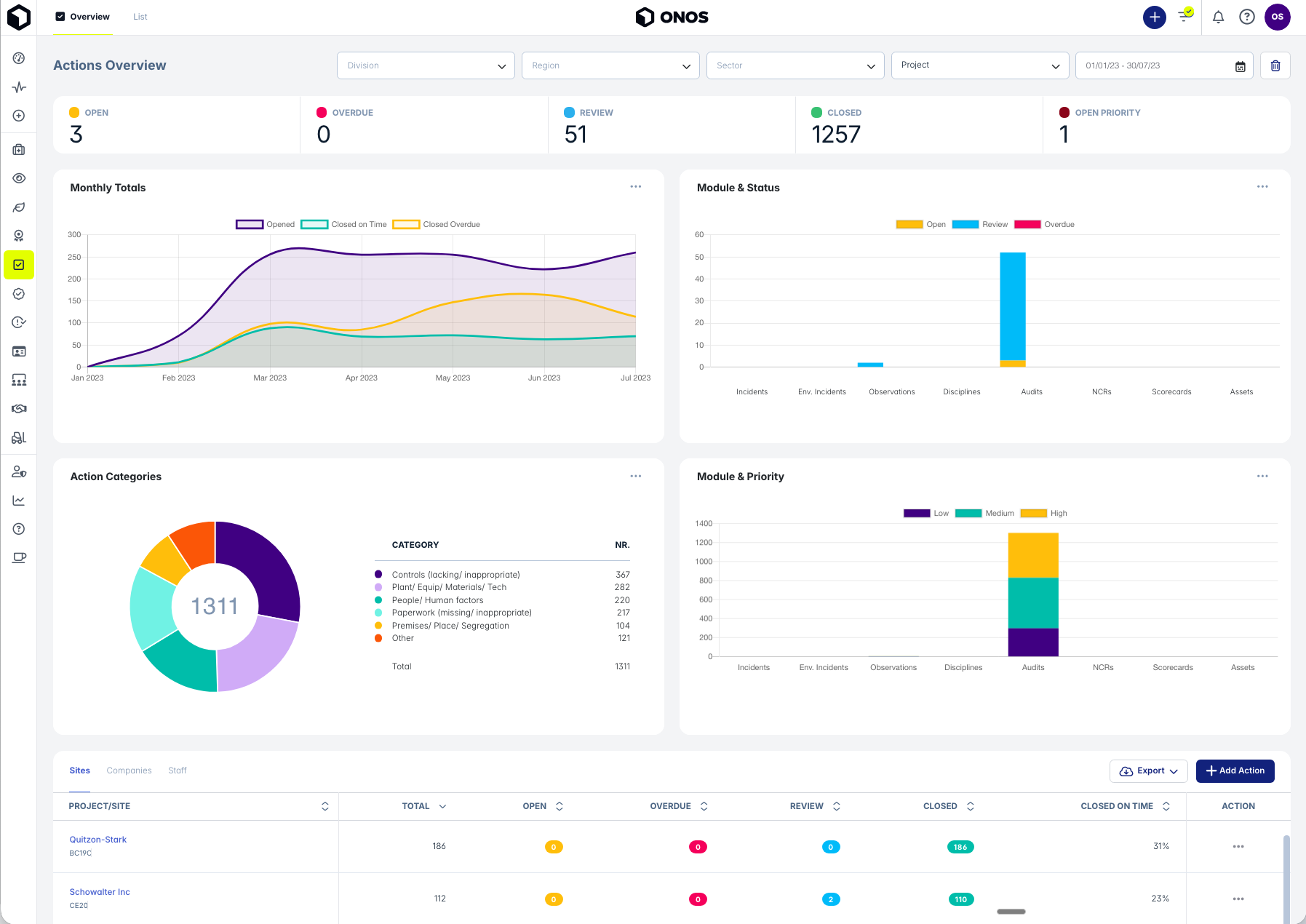Screen dimensions: 1306x924
Task: Switch to the List tab
Action: coord(140,16)
